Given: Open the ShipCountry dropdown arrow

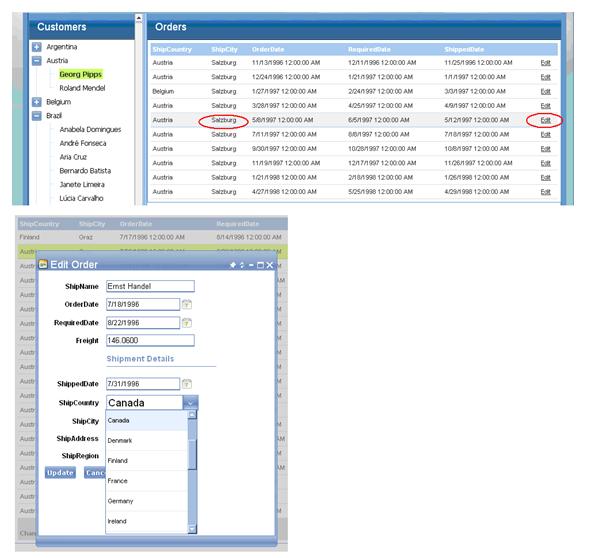Looking at the screenshot, I should (190, 403).
